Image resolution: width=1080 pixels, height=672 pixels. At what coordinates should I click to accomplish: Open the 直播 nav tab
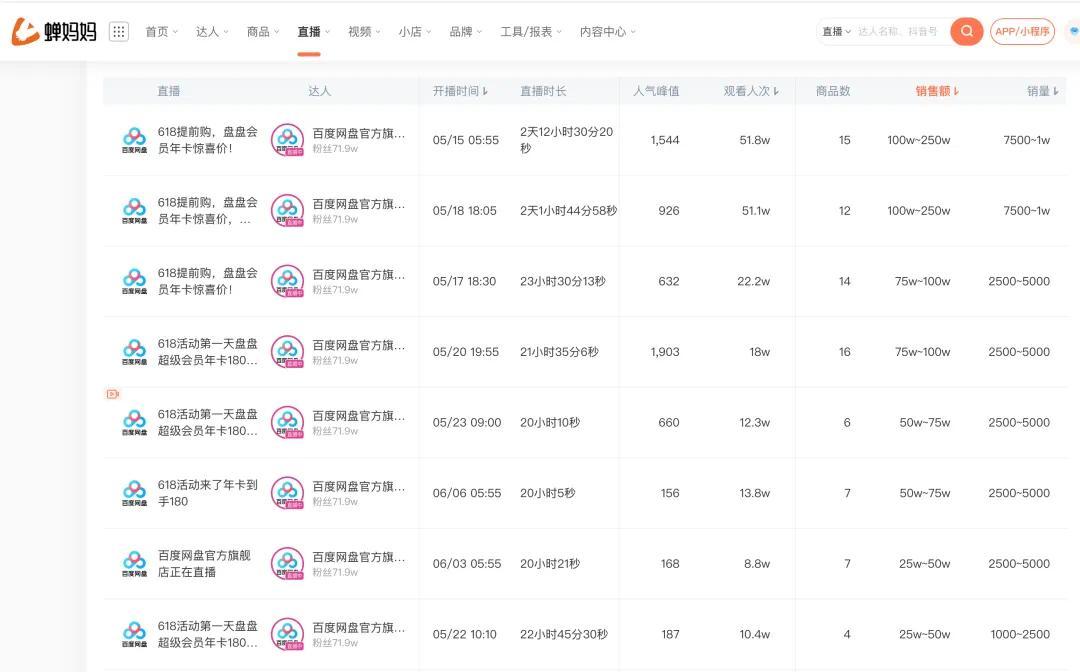click(x=313, y=32)
